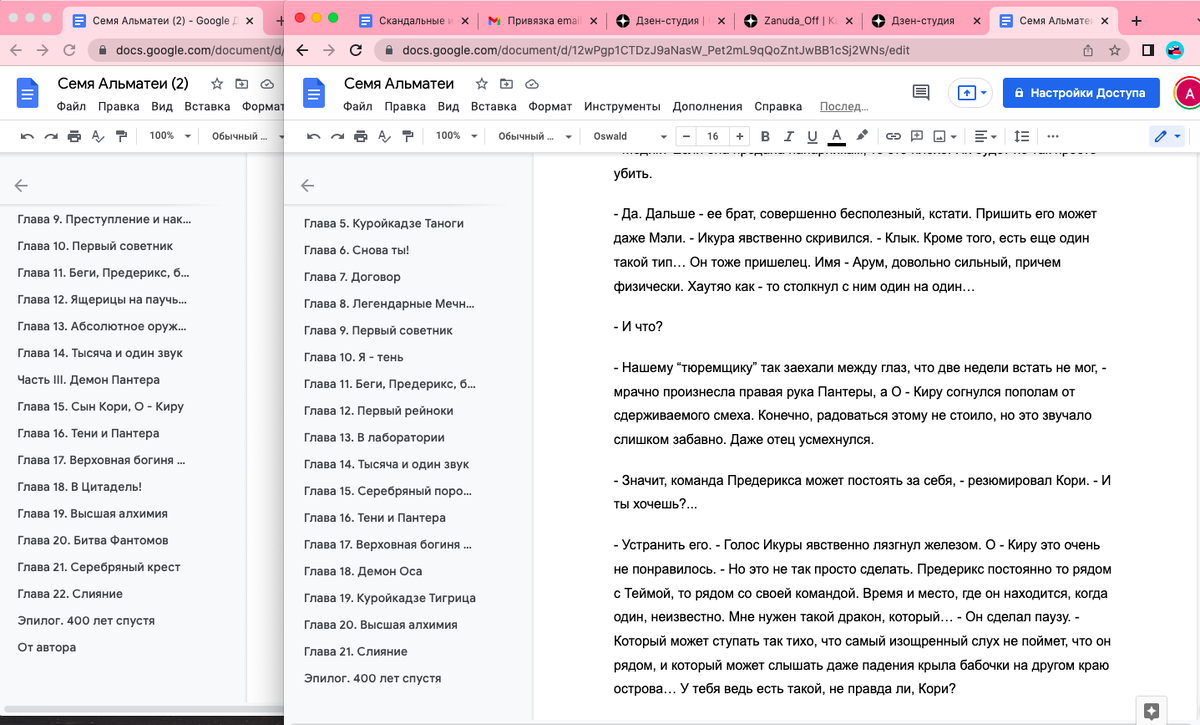Click the Настройки Доступа button
Image resolution: width=1200 pixels, height=725 pixels.
(x=1080, y=91)
